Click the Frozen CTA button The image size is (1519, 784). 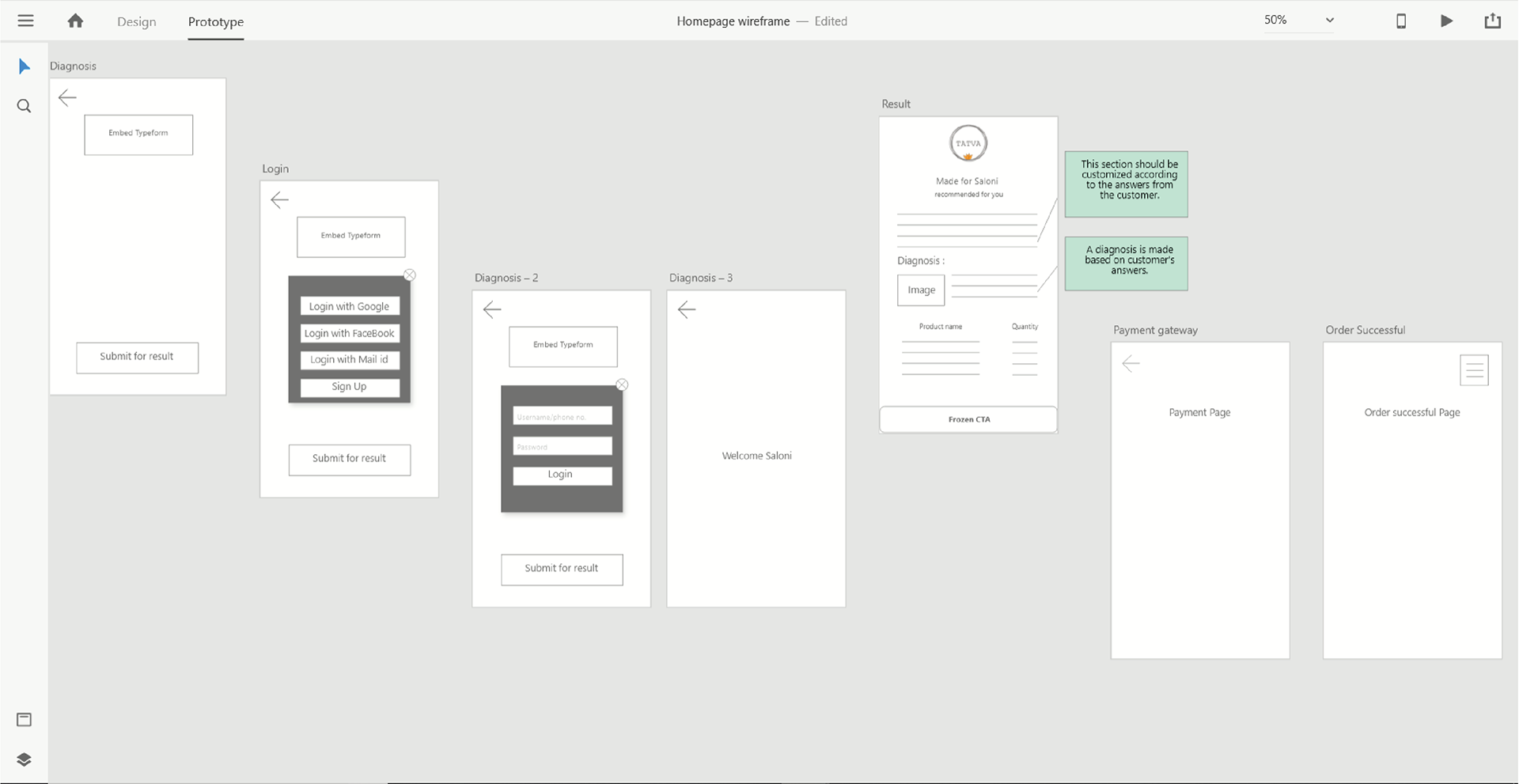(x=968, y=419)
